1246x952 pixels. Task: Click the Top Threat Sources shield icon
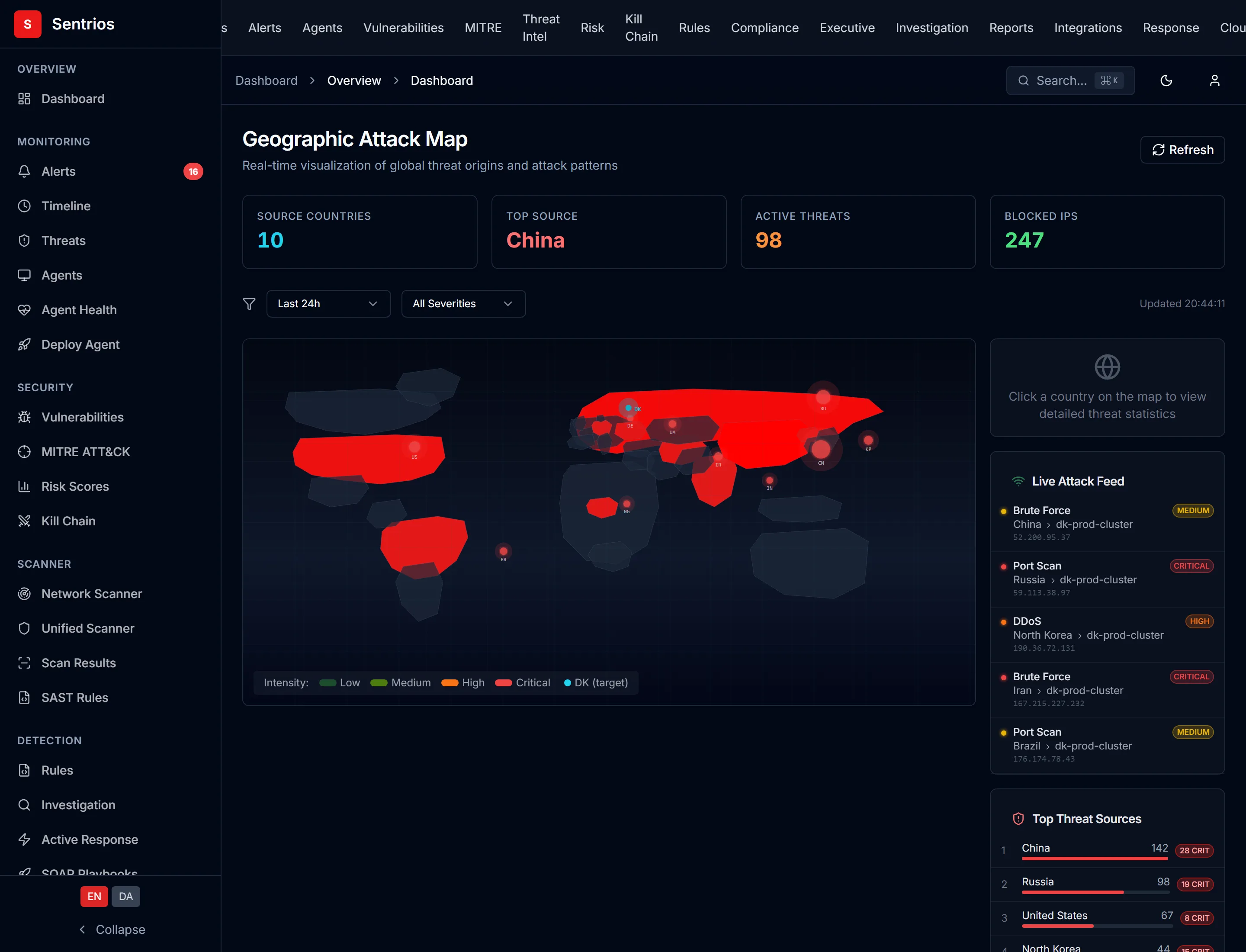click(x=1018, y=819)
